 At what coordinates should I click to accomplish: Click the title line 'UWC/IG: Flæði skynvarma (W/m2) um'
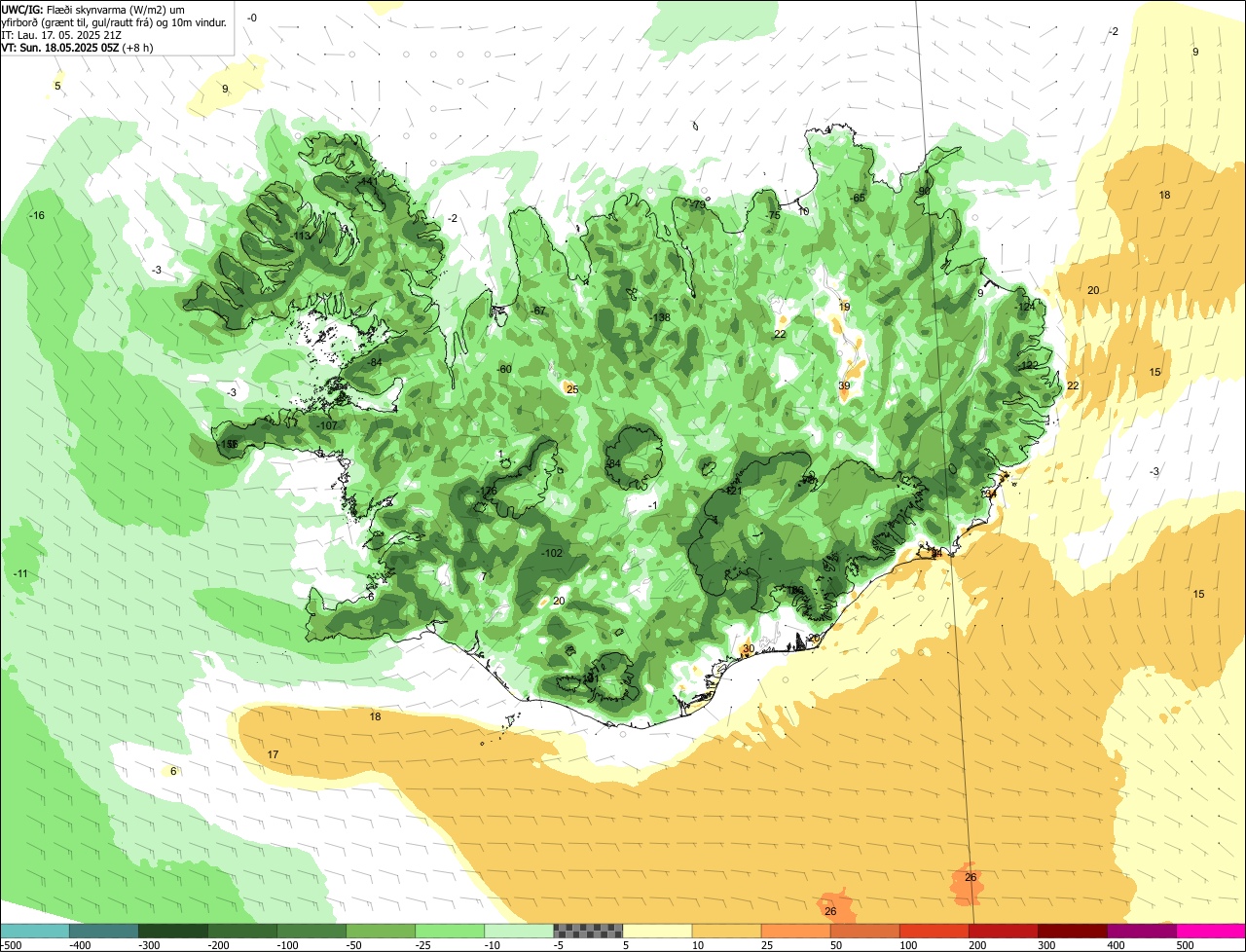[x=92, y=9]
